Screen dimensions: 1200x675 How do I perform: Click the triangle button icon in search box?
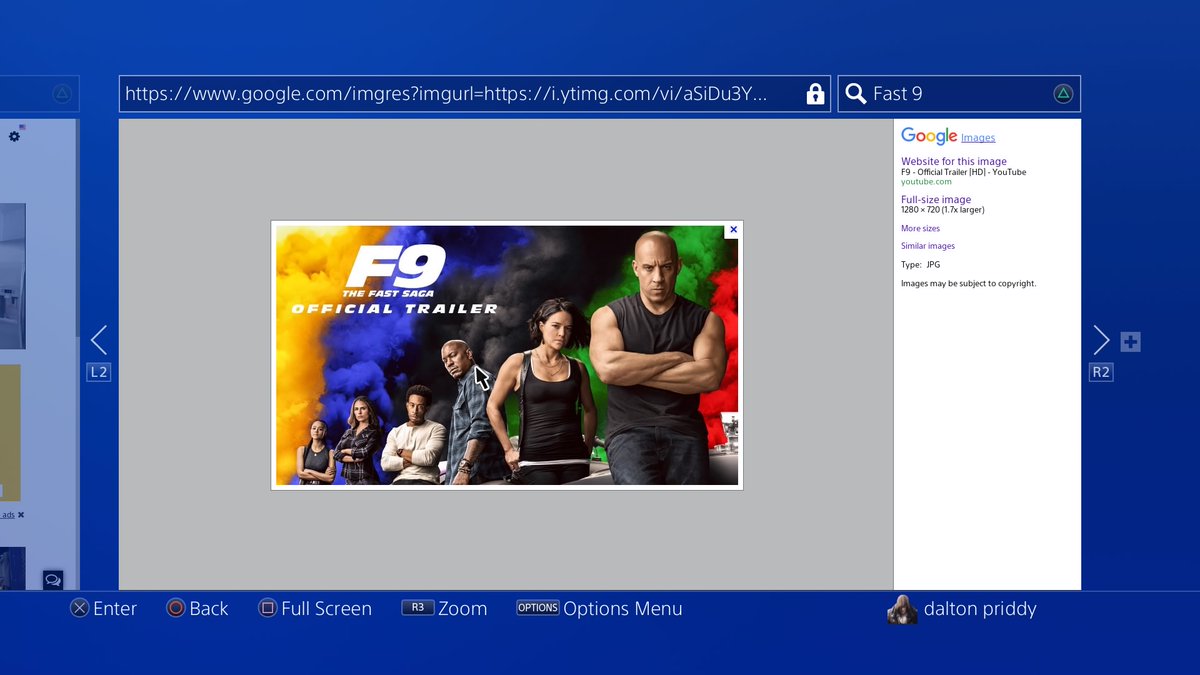(1063, 94)
